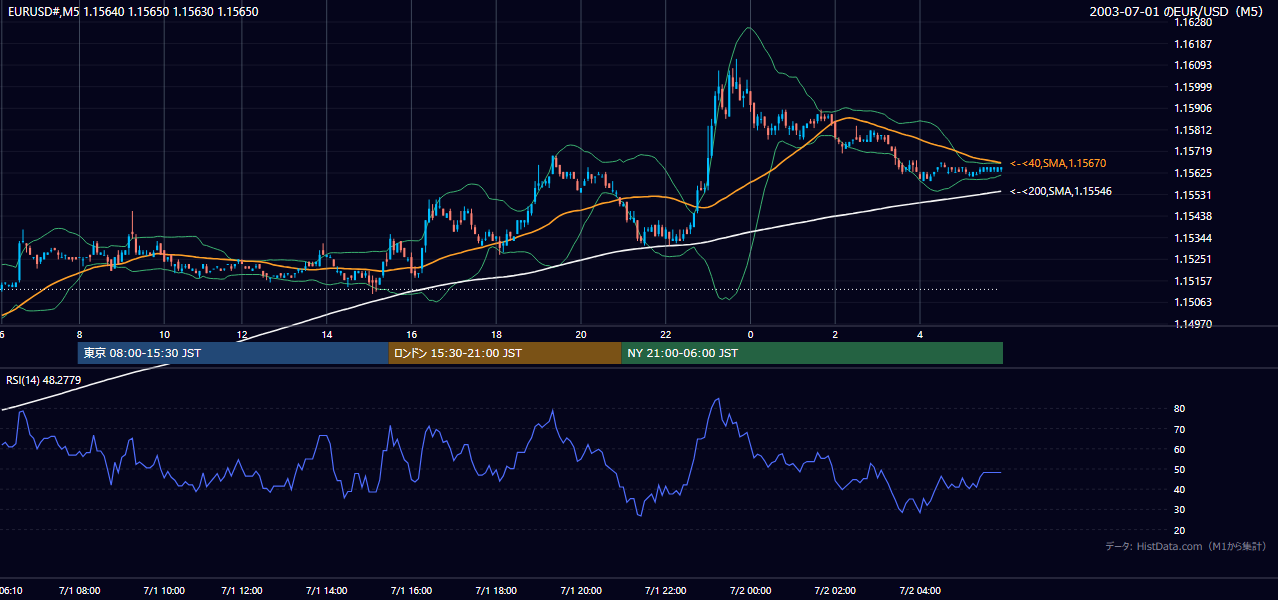
Task: Click hour tick 10 under the price chart
Action: 164,335
